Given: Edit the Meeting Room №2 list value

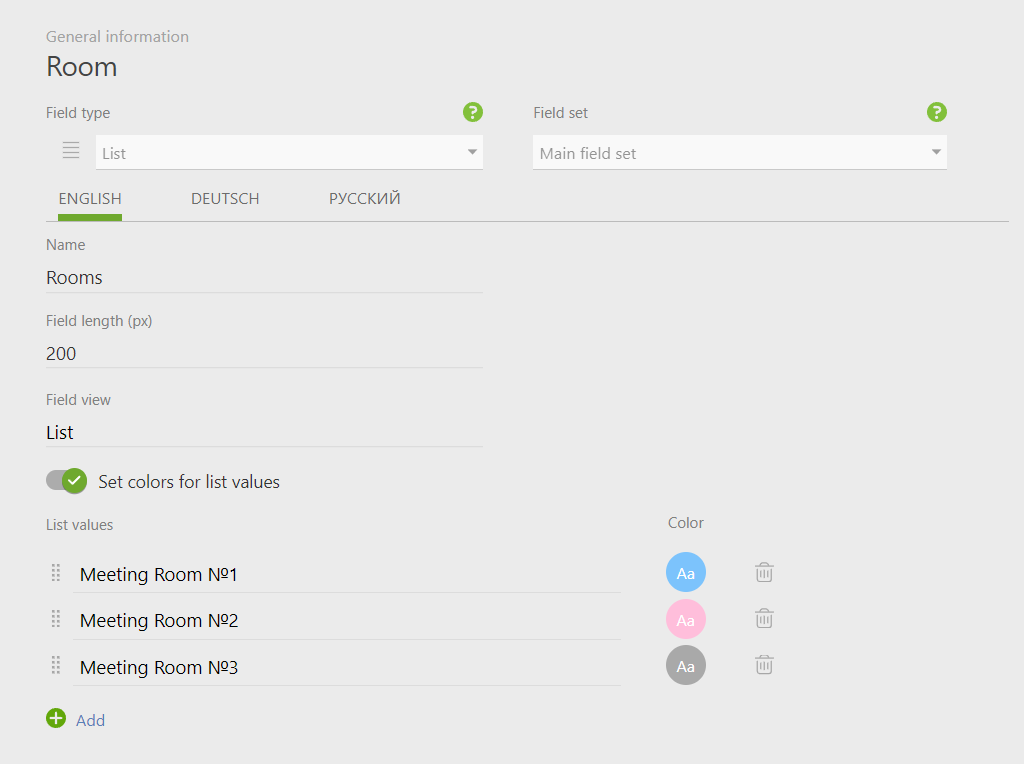Looking at the screenshot, I should click(347, 620).
